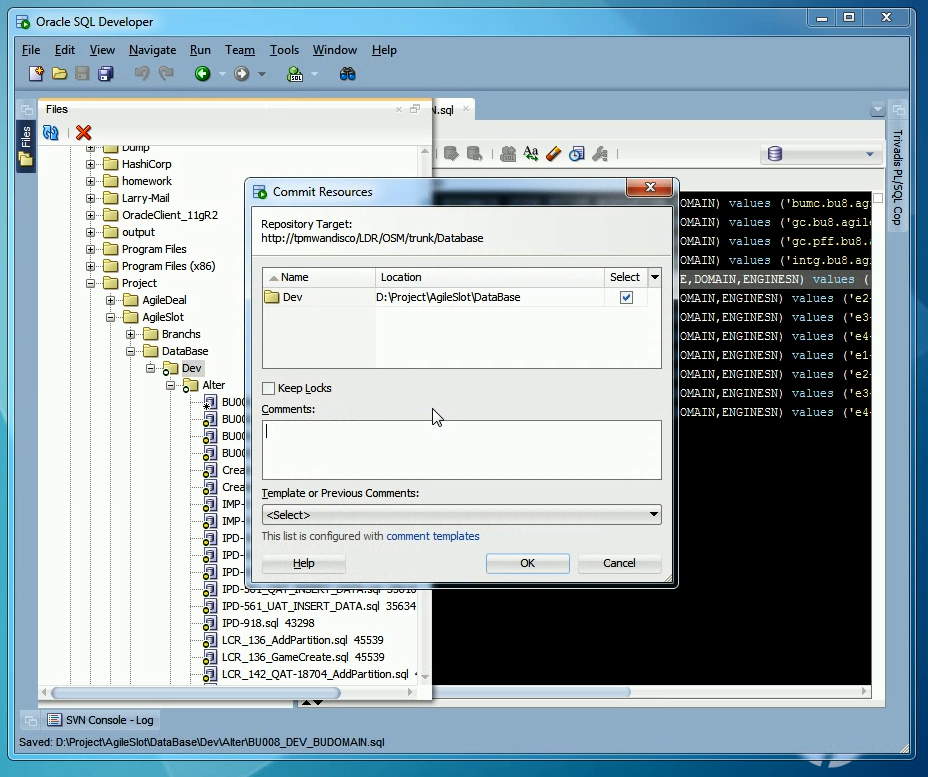Click inside the Comments text area
The width and height of the screenshot is (928, 777).
tap(462, 450)
